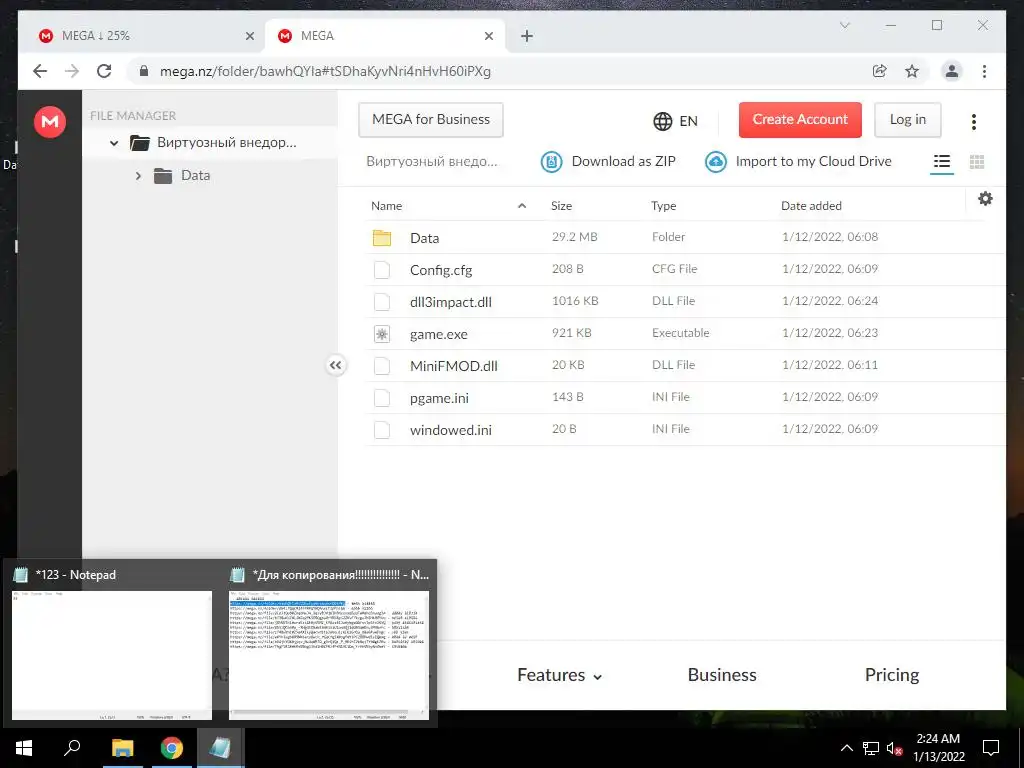The height and width of the screenshot is (768, 1024).
Task: Click the MiniFMOD.dll file icon
Action: [382, 366]
